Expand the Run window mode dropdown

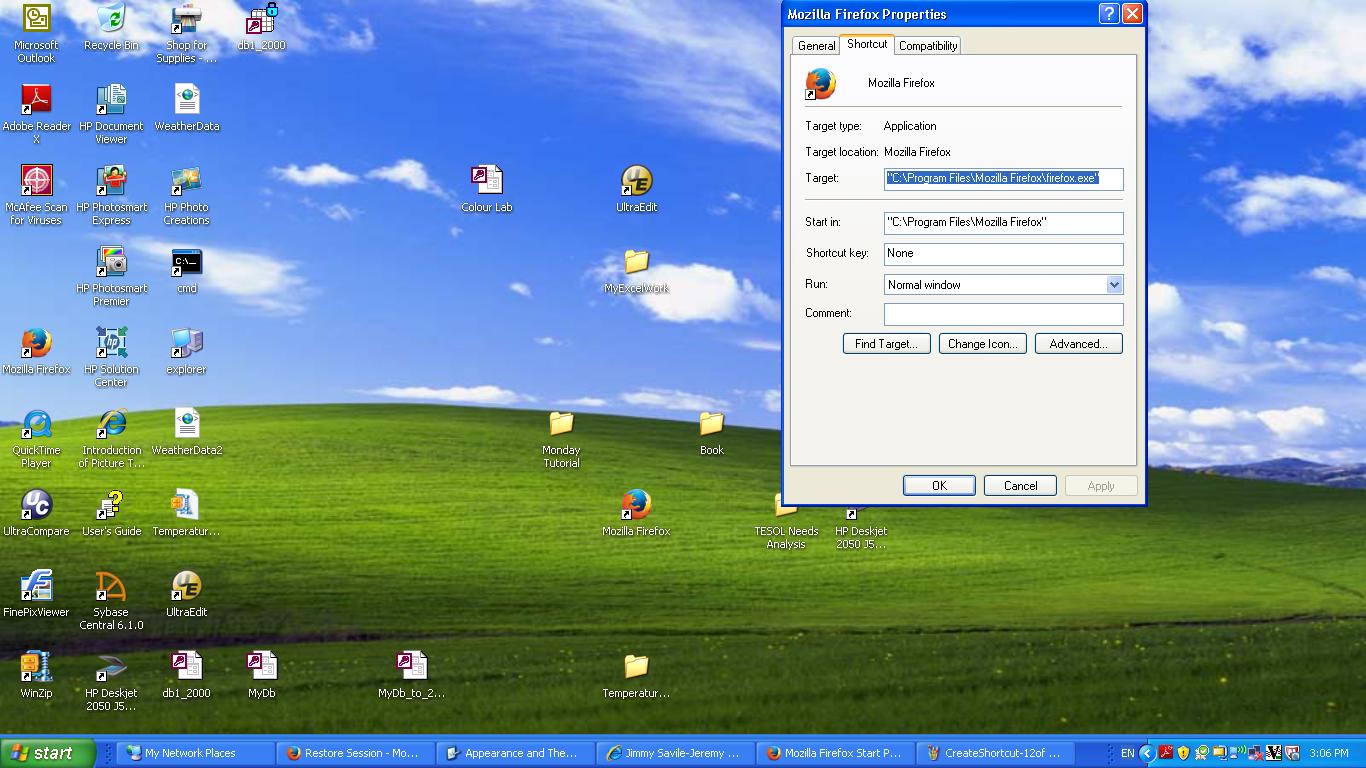click(x=1113, y=285)
